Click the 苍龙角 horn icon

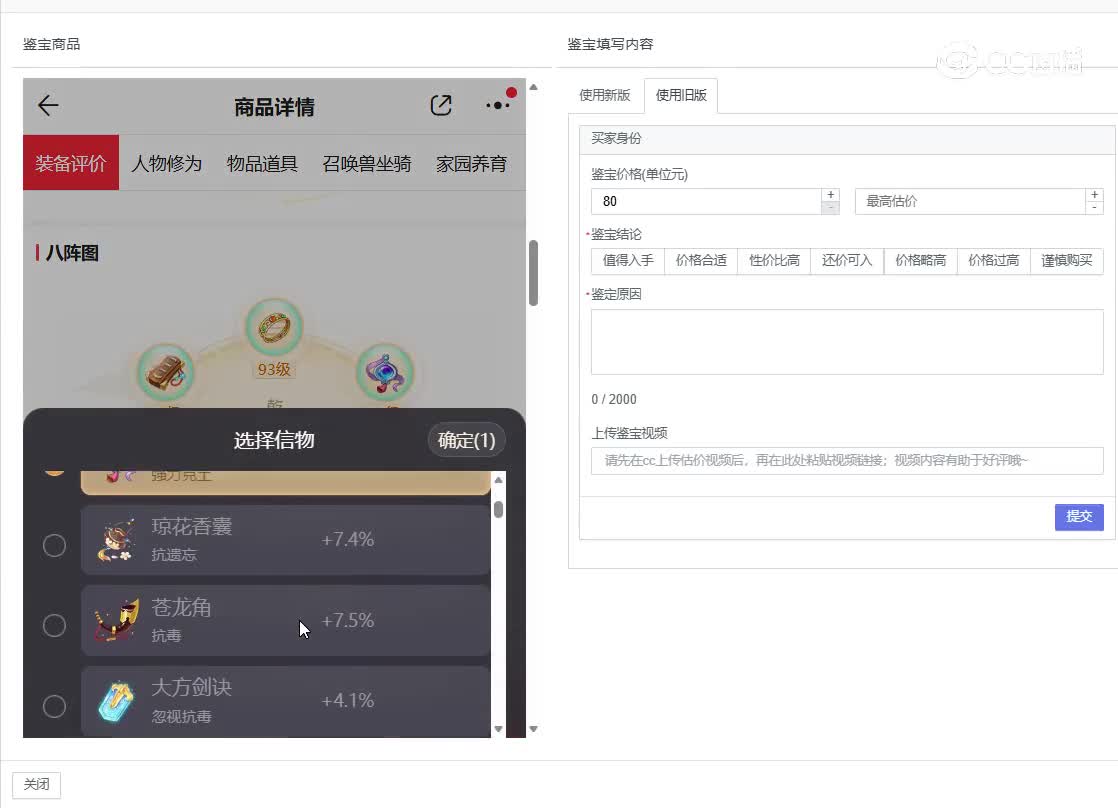tap(116, 620)
